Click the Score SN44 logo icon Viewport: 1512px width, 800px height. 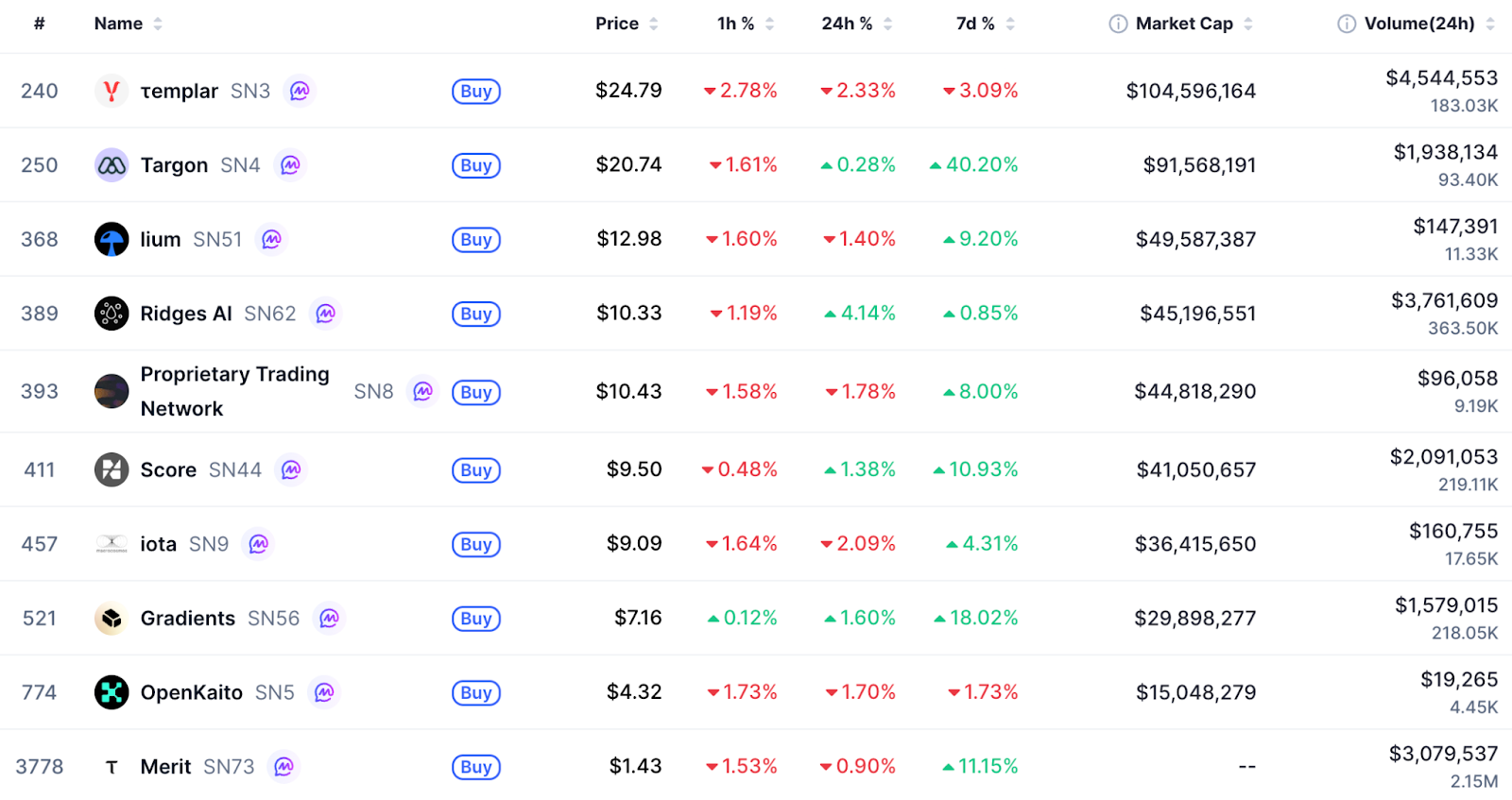point(112,469)
